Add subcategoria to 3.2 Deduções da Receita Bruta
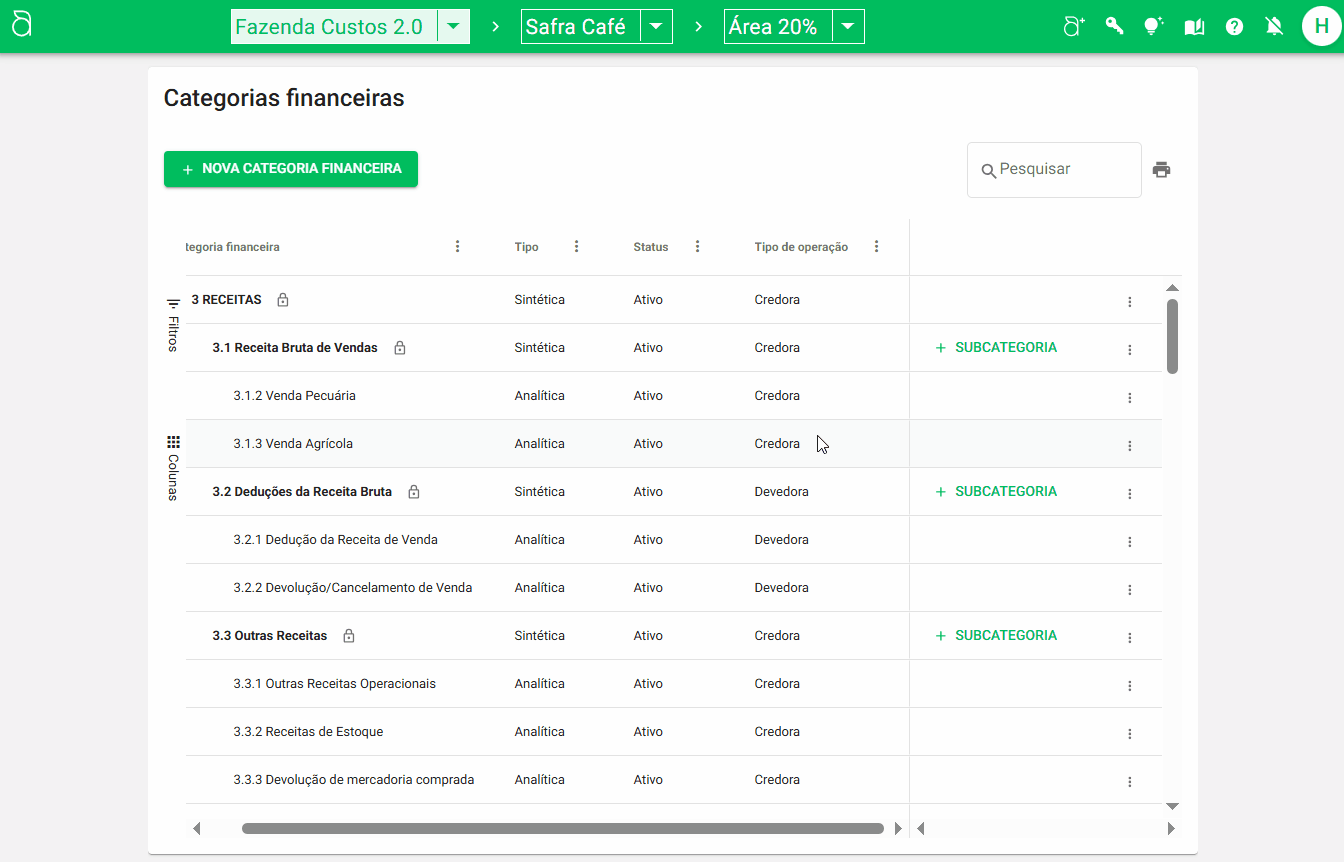 [996, 492]
